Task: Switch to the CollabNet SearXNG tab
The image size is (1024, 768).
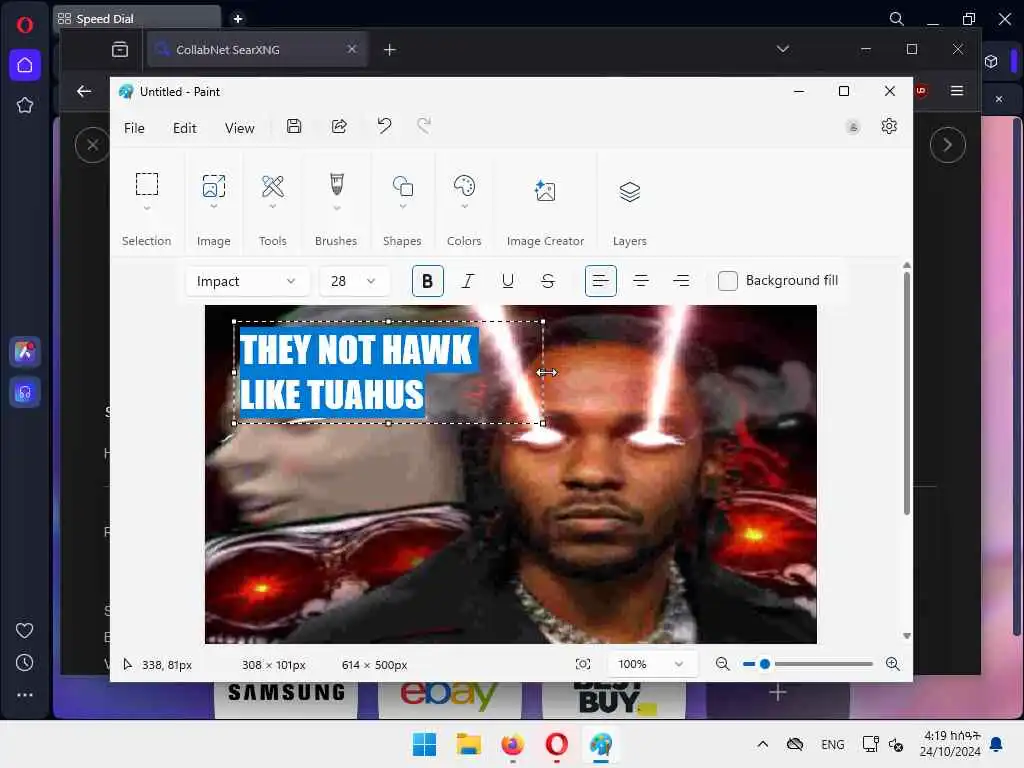Action: pos(257,50)
